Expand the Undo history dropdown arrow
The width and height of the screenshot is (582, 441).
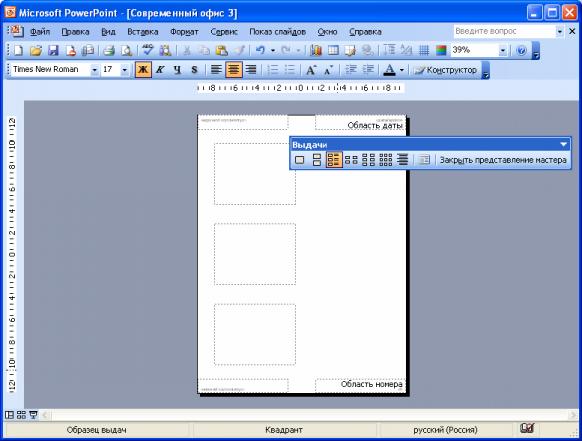(273, 50)
